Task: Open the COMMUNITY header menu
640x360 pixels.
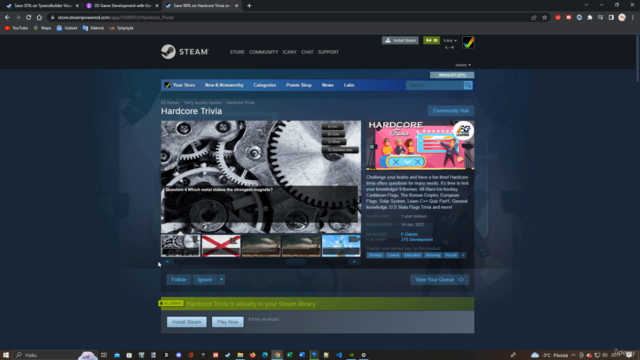Action: (x=263, y=52)
